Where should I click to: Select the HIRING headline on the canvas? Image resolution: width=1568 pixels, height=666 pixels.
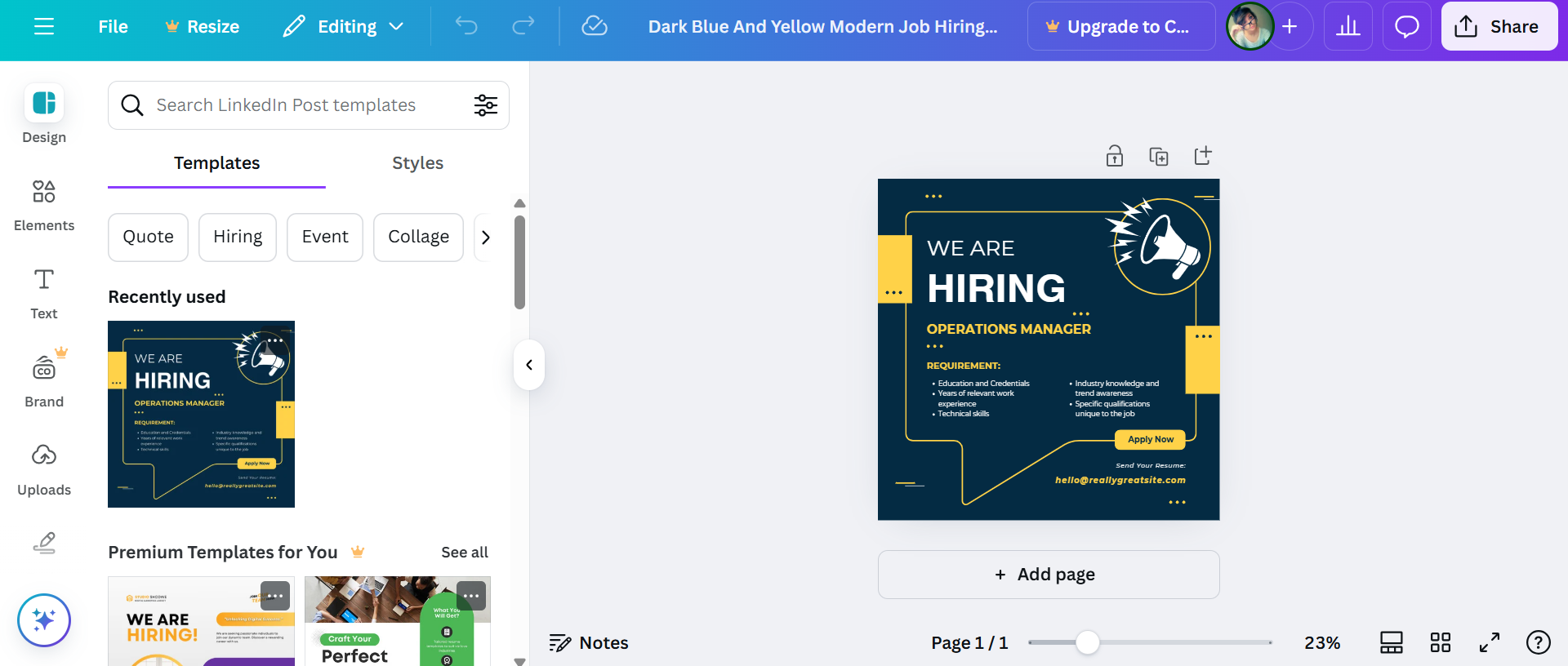pyautogui.click(x=996, y=288)
